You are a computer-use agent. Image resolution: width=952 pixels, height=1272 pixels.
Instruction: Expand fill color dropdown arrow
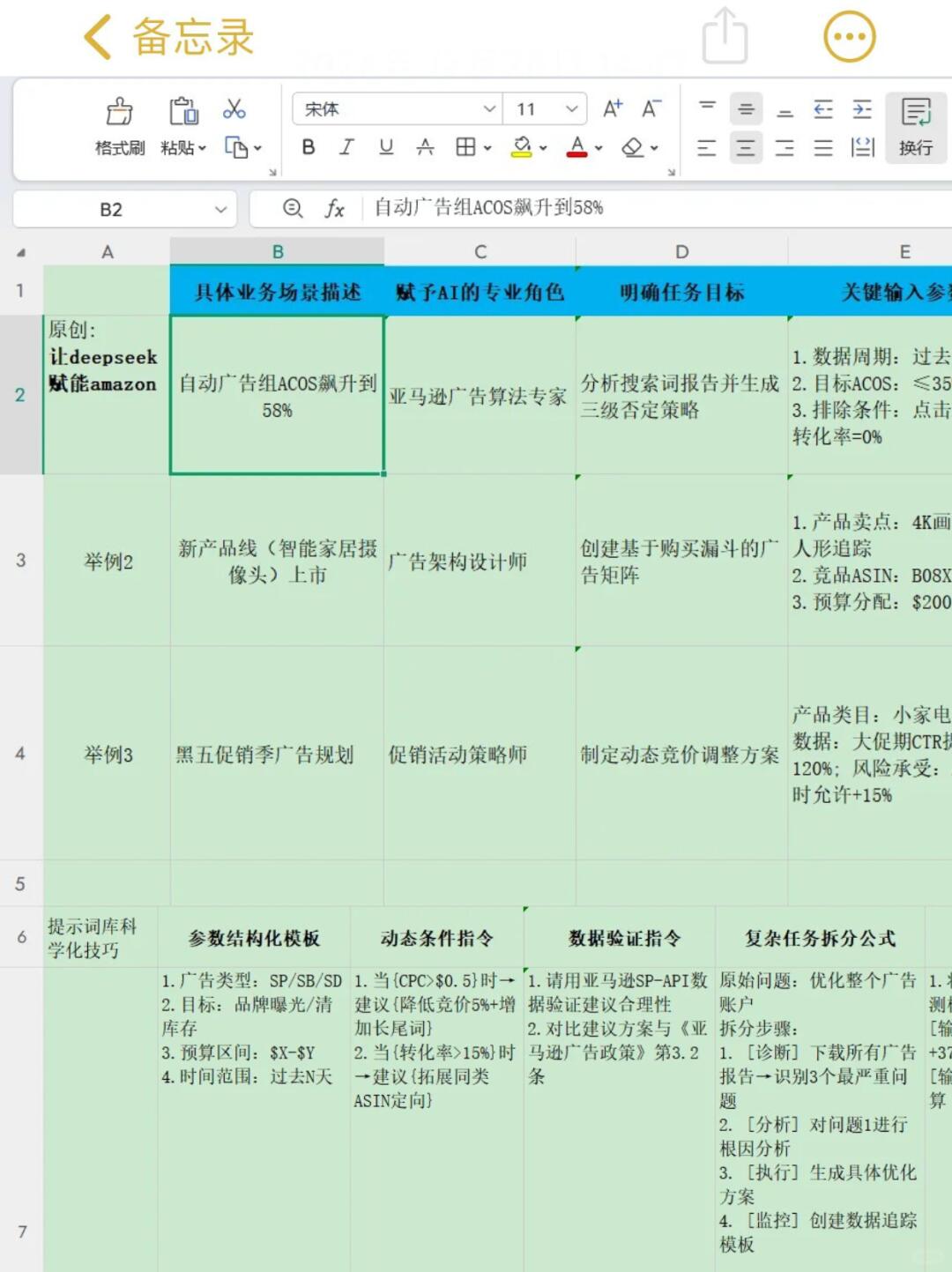[x=543, y=148]
